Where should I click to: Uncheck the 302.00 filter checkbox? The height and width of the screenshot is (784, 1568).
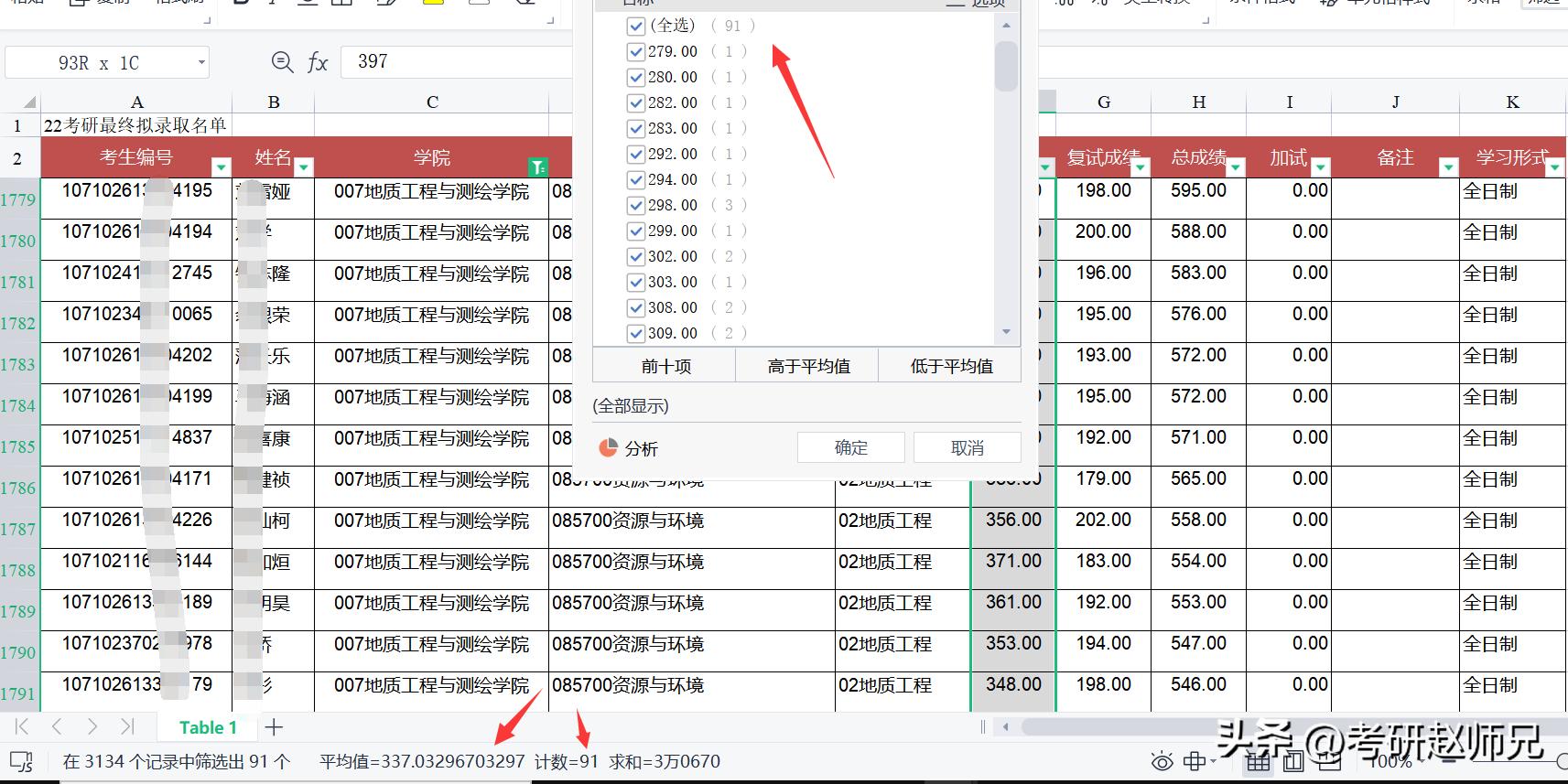(x=636, y=256)
